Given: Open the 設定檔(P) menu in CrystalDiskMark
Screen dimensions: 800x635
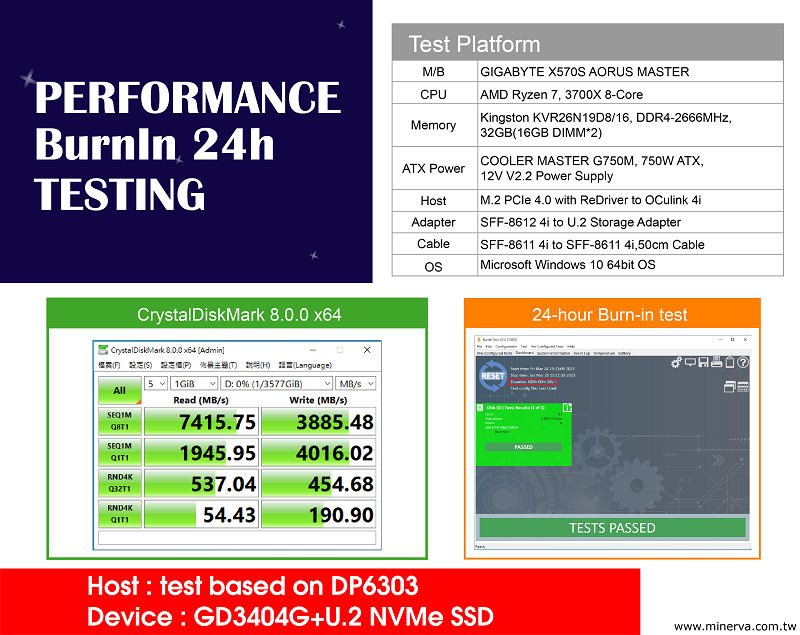Looking at the screenshot, I should tap(176, 365).
